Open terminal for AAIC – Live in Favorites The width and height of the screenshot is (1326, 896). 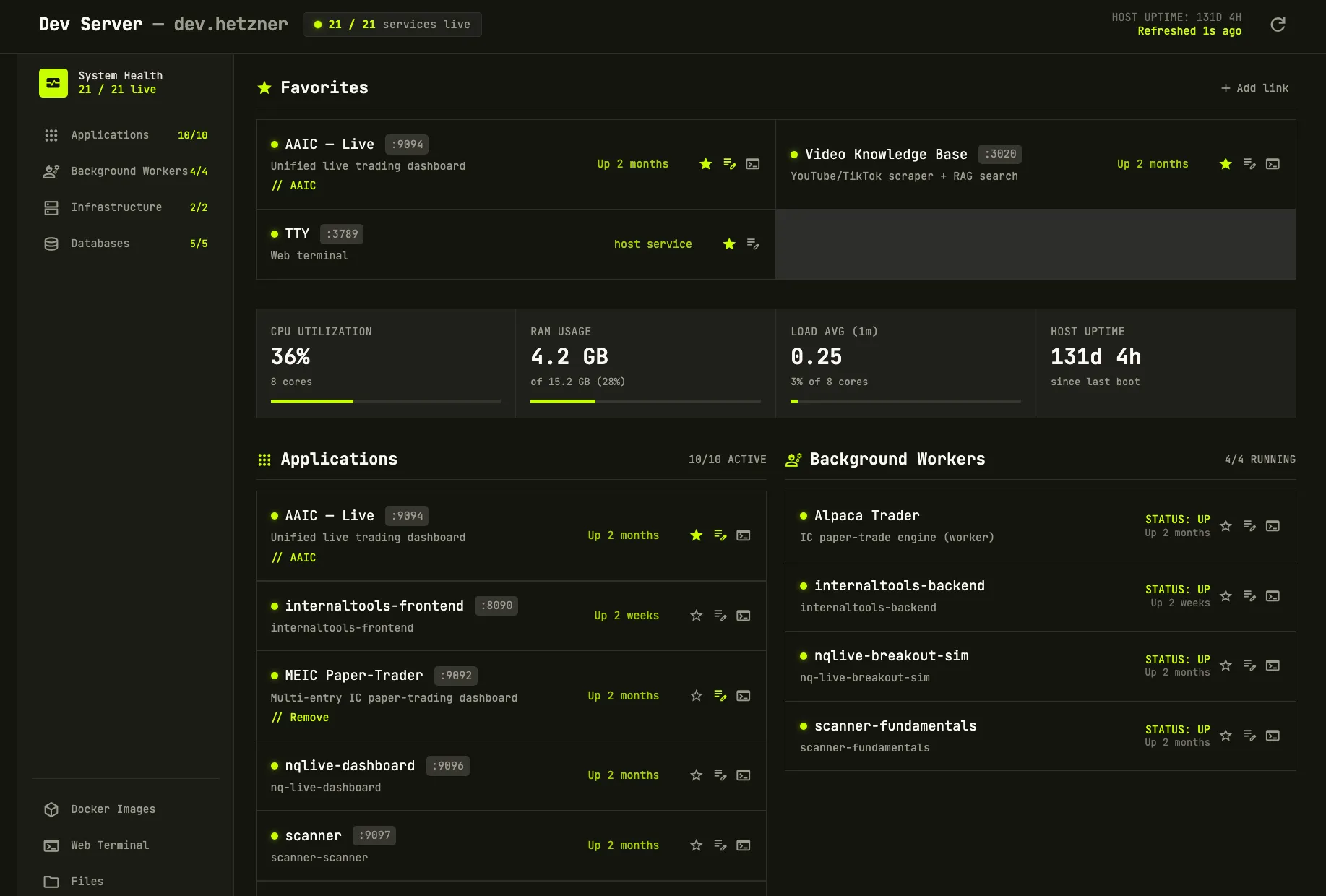(x=753, y=164)
